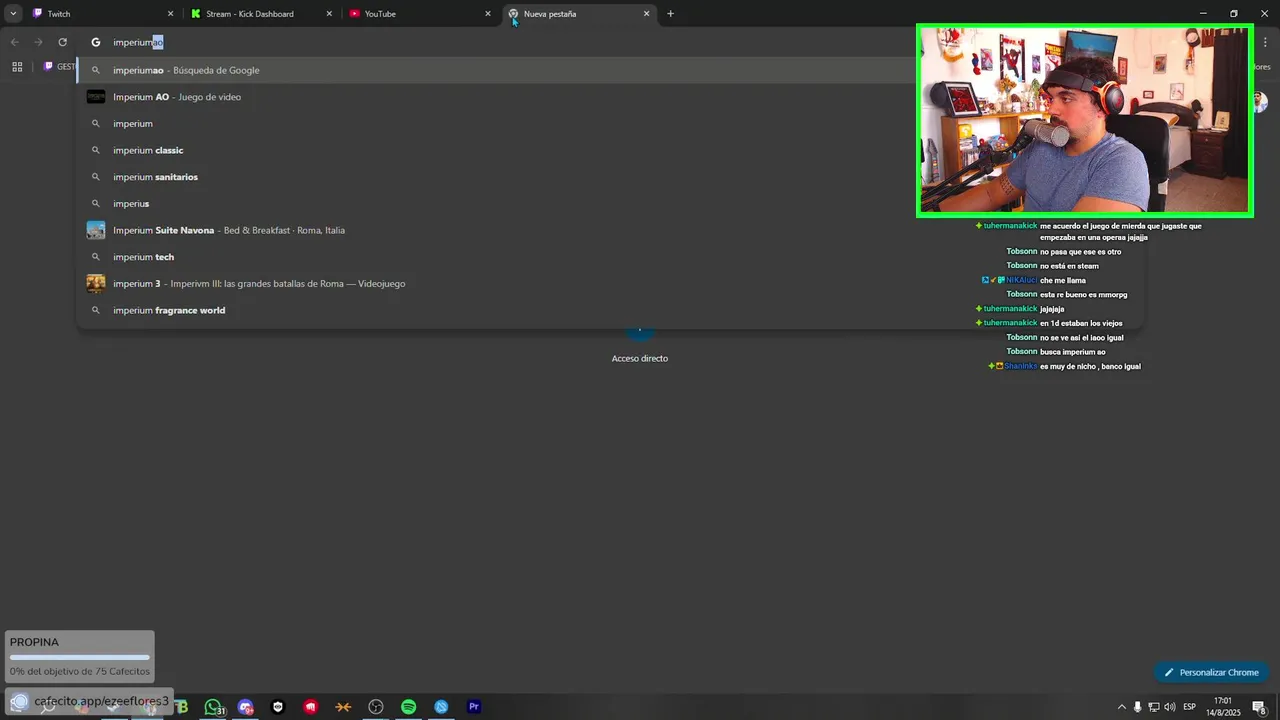
Task: Close the Kick Dashboard tab
Action: (329, 14)
